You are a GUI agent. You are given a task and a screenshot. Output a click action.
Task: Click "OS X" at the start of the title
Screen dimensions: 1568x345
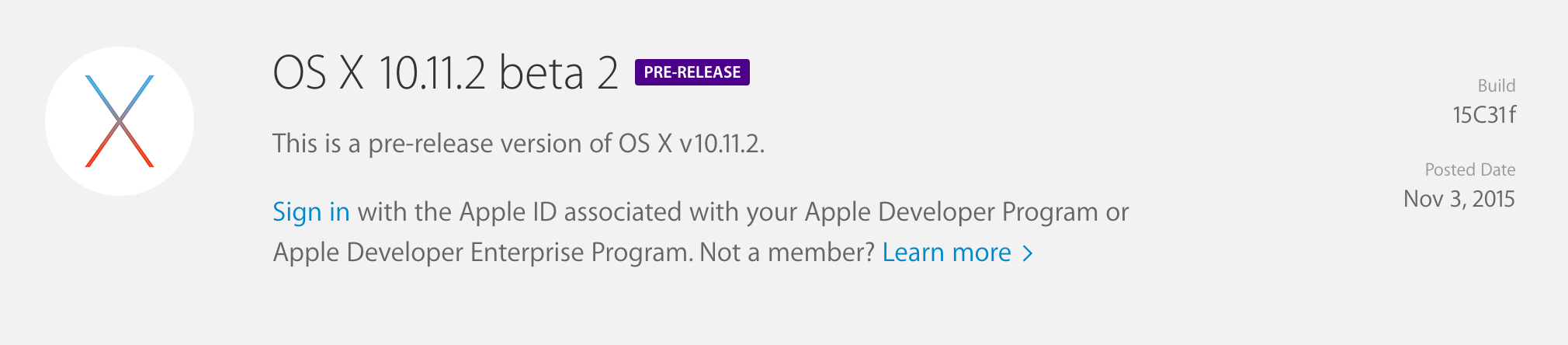pyautogui.click(x=318, y=74)
